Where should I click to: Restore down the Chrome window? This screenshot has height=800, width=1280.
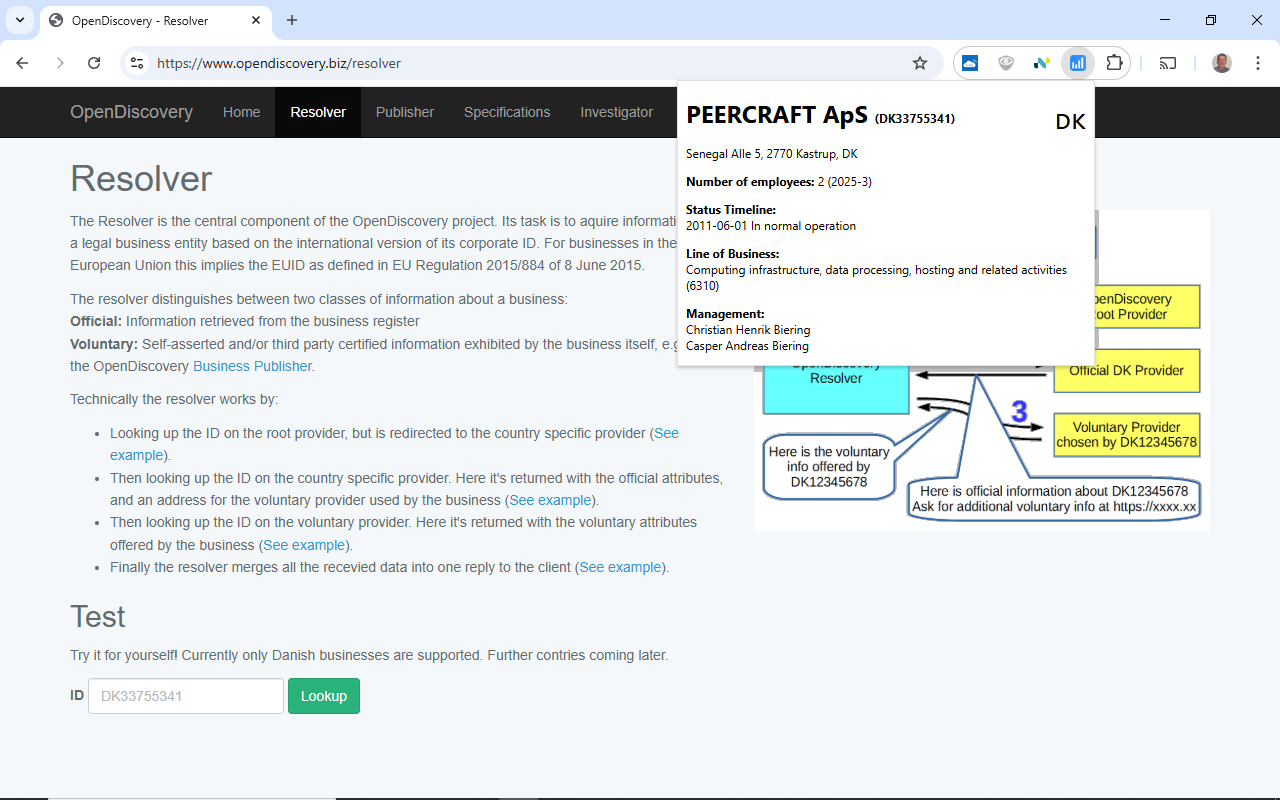[x=1211, y=20]
